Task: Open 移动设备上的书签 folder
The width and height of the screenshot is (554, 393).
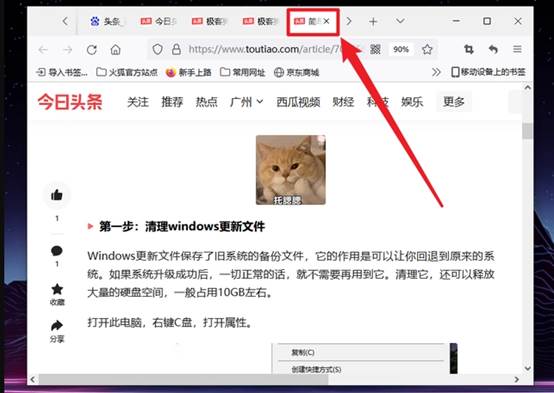Action: (x=489, y=72)
